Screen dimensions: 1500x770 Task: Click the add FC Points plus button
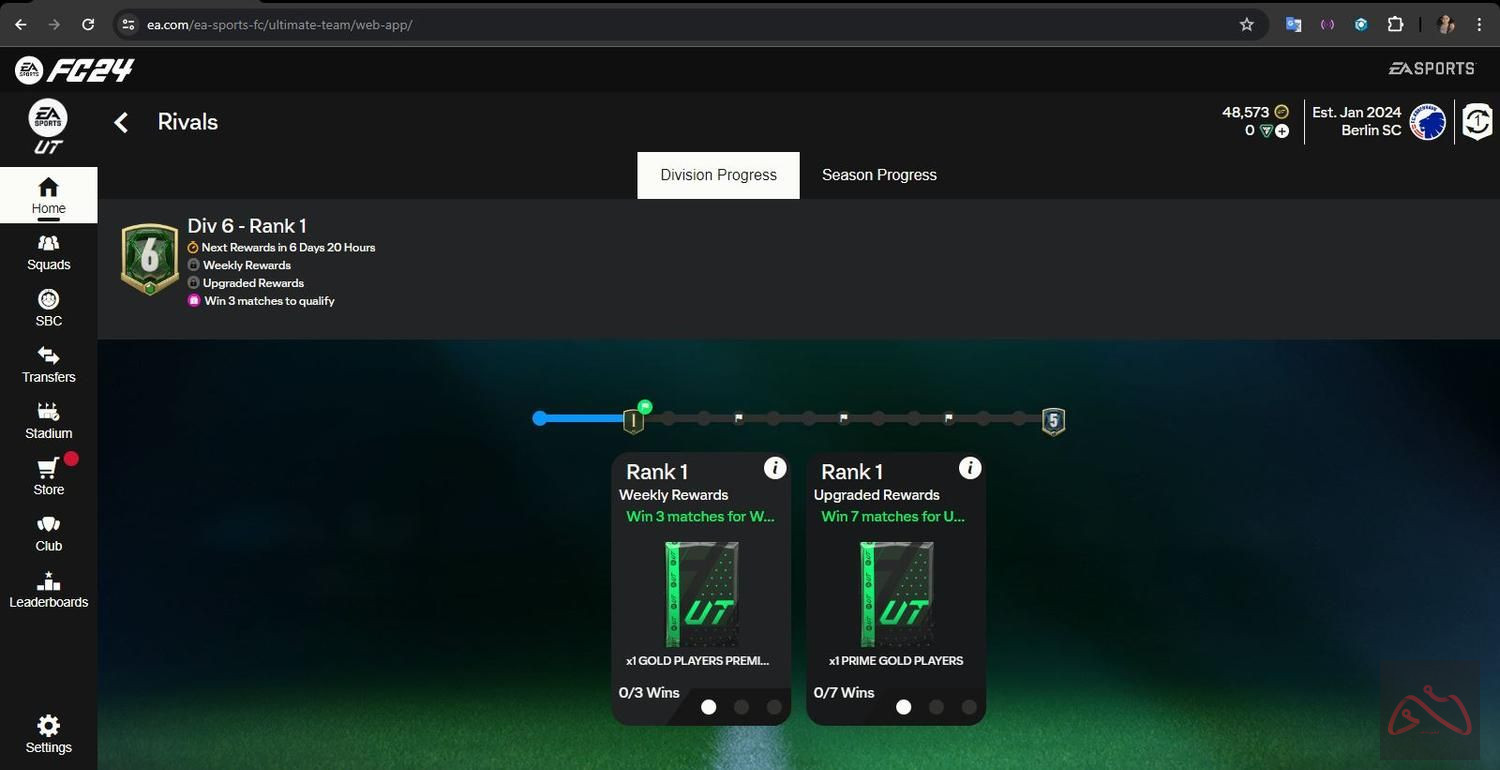(1281, 131)
